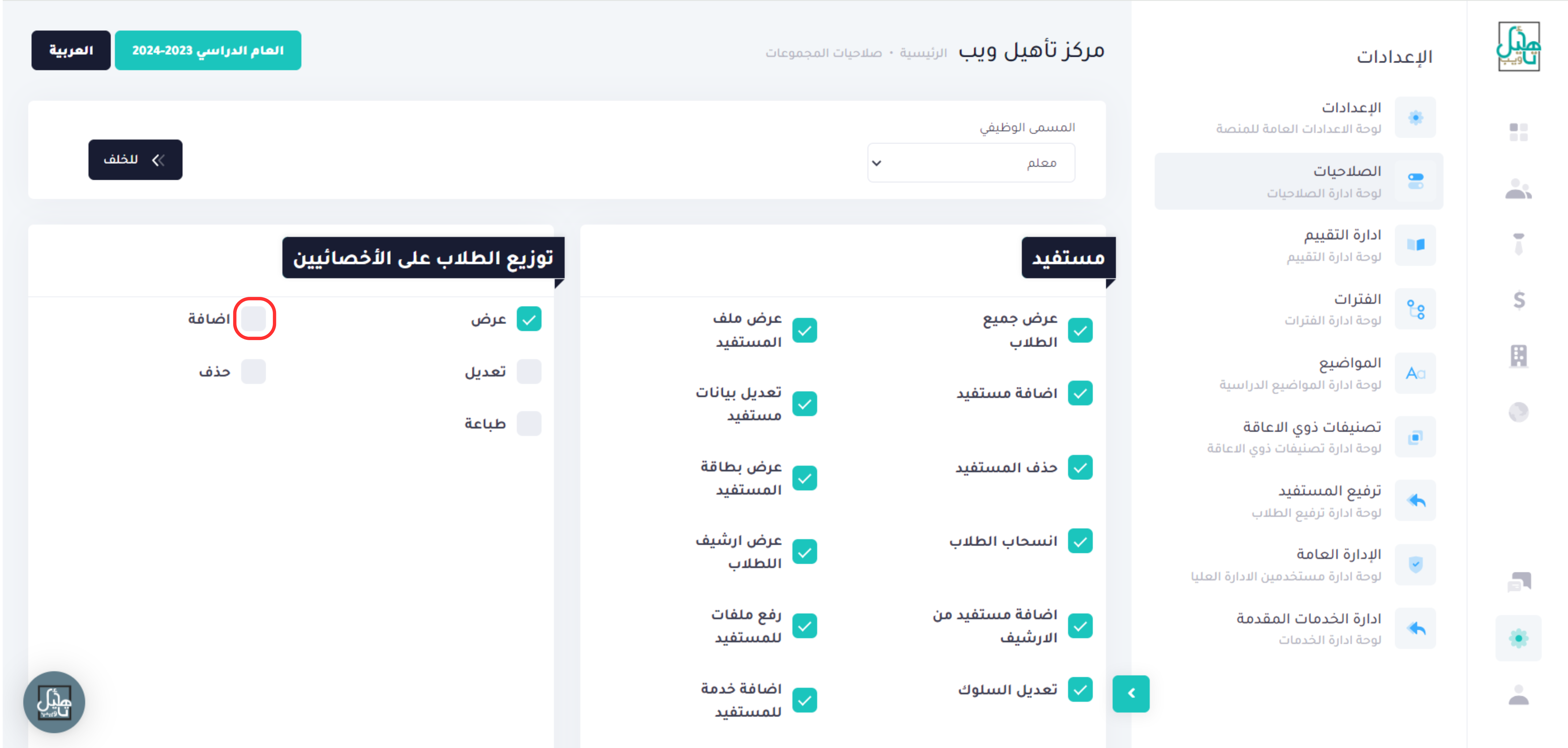
Task: Uncheck حذف المستفيد permission
Action: pos(1080,467)
